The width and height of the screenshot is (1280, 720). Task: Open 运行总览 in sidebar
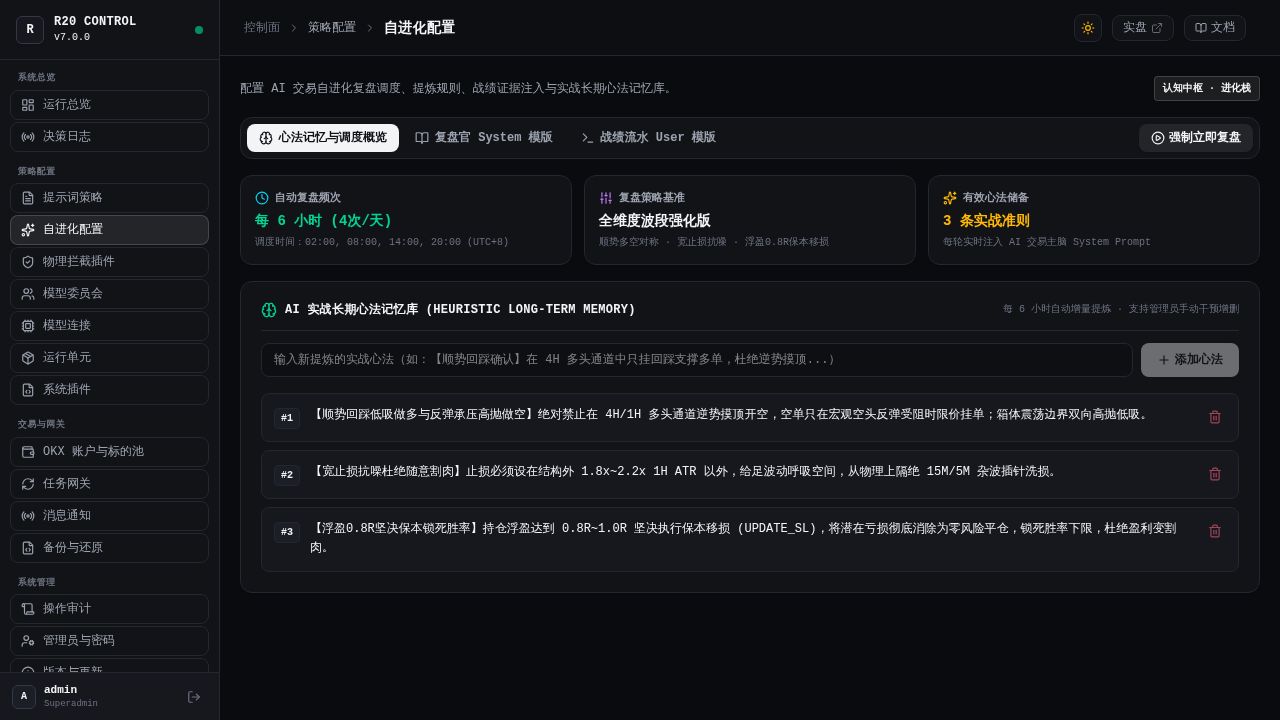109,105
